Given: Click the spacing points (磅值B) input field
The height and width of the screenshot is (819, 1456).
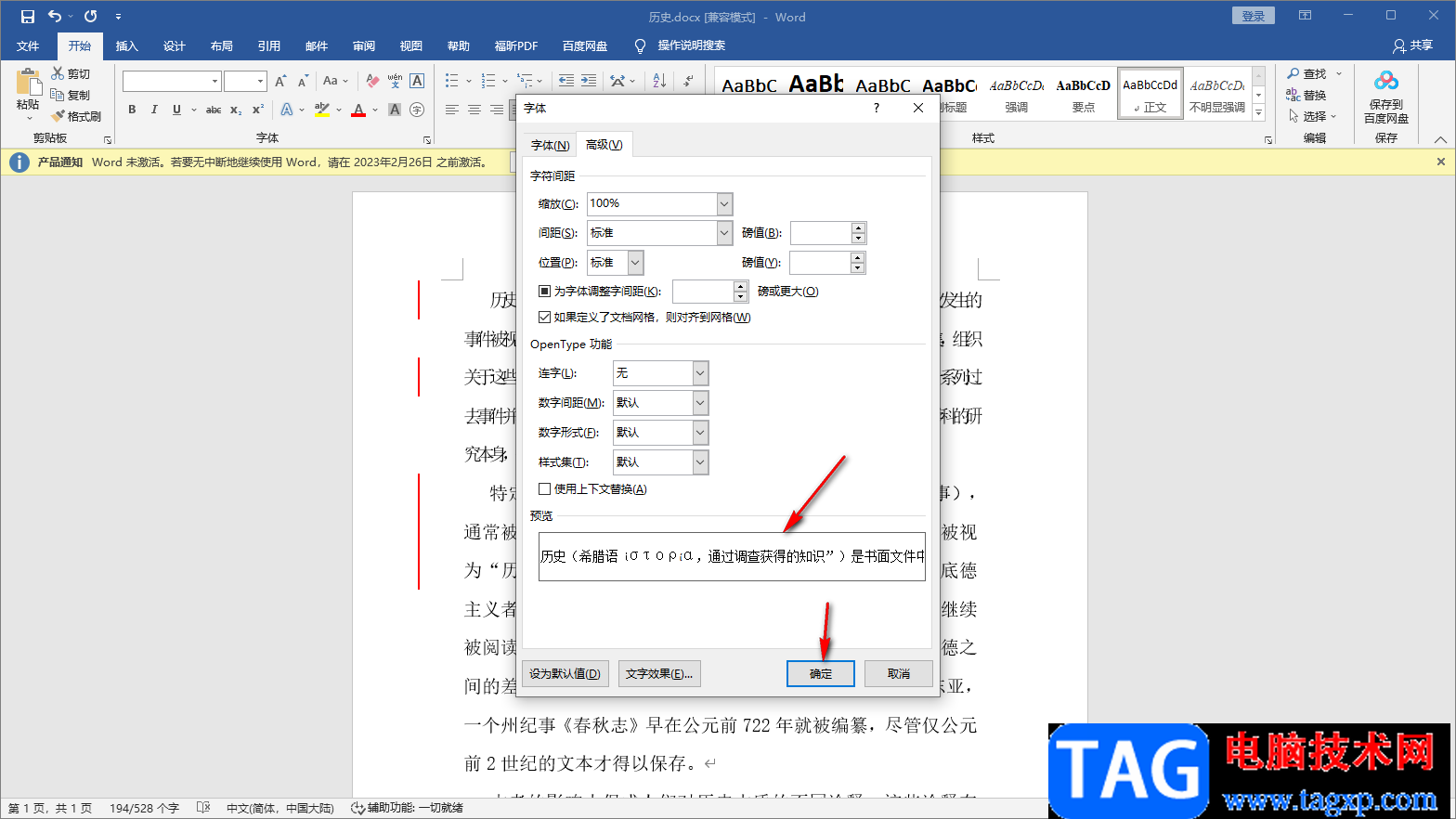Looking at the screenshot, I should tap(821, 233).
